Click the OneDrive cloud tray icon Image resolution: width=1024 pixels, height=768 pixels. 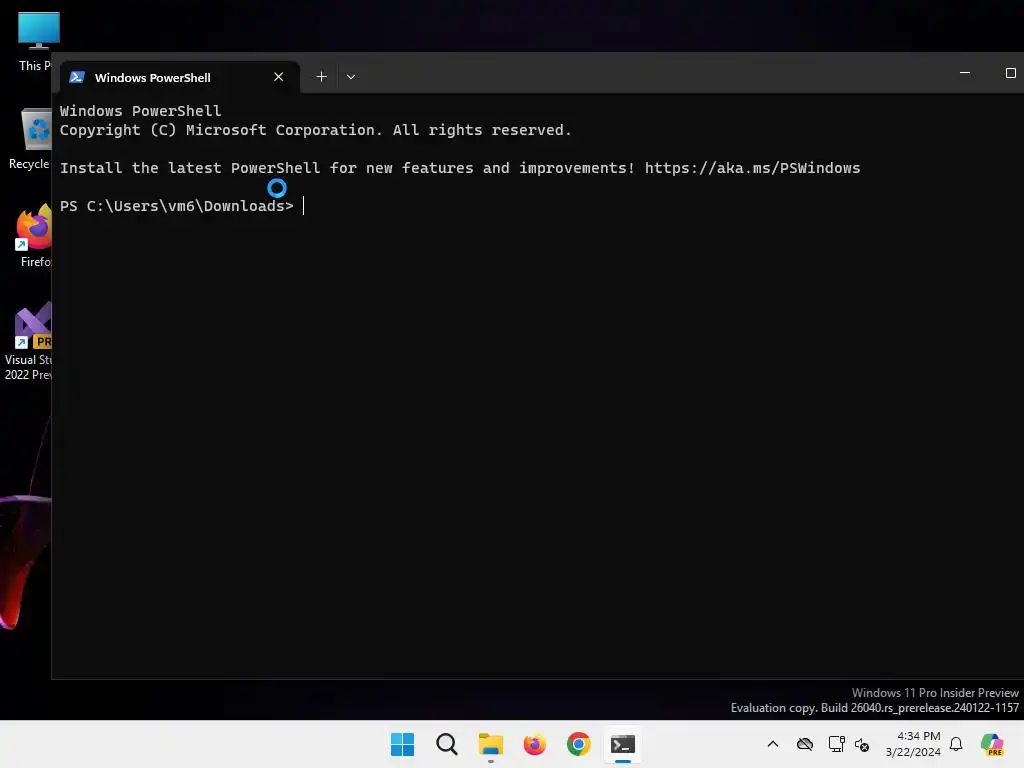[805, 744]
